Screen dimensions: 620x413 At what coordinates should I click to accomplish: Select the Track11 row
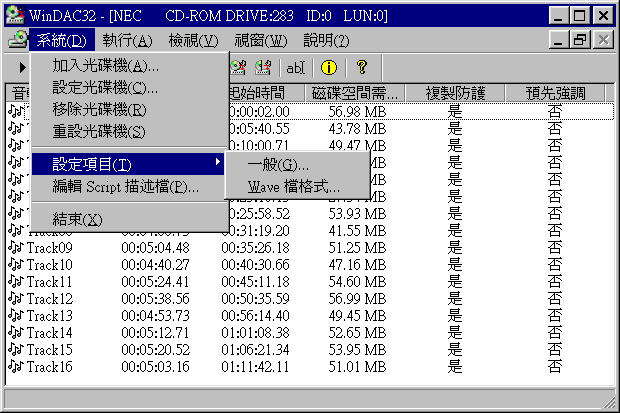pyautogui.click(x=310, y=282)
